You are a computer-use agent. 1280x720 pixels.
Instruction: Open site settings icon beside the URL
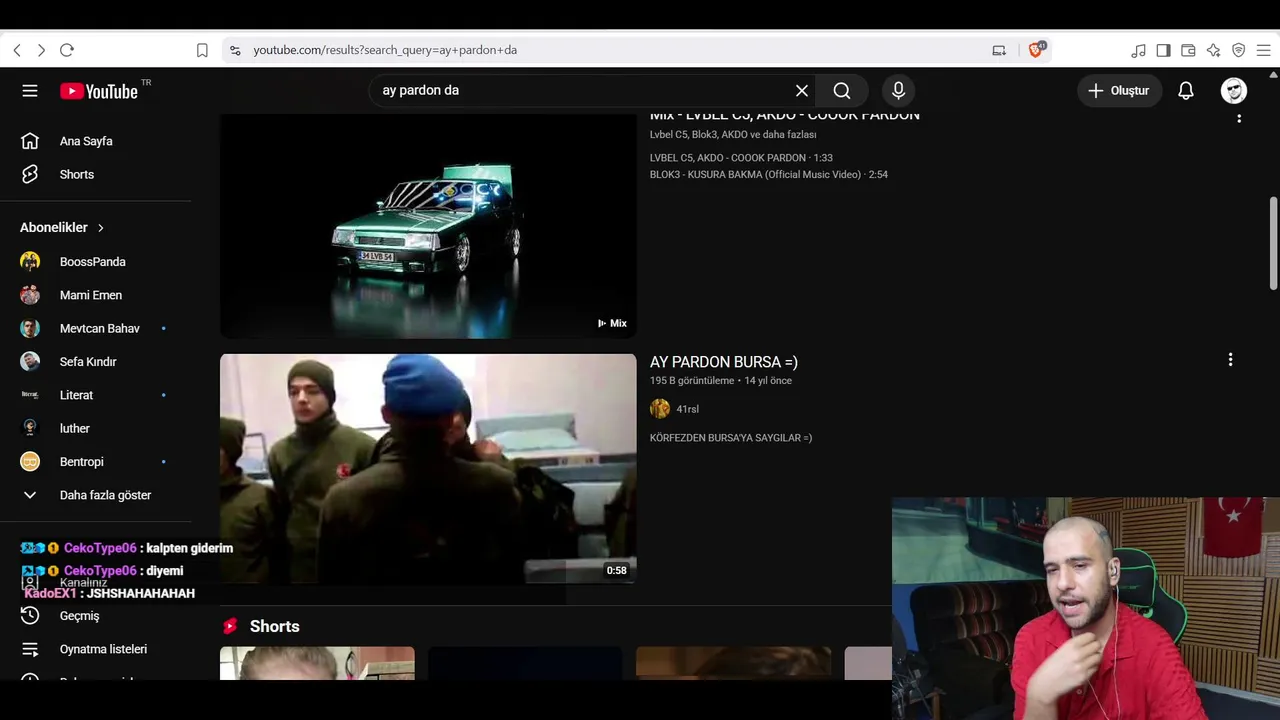click(x=235, y=50)
